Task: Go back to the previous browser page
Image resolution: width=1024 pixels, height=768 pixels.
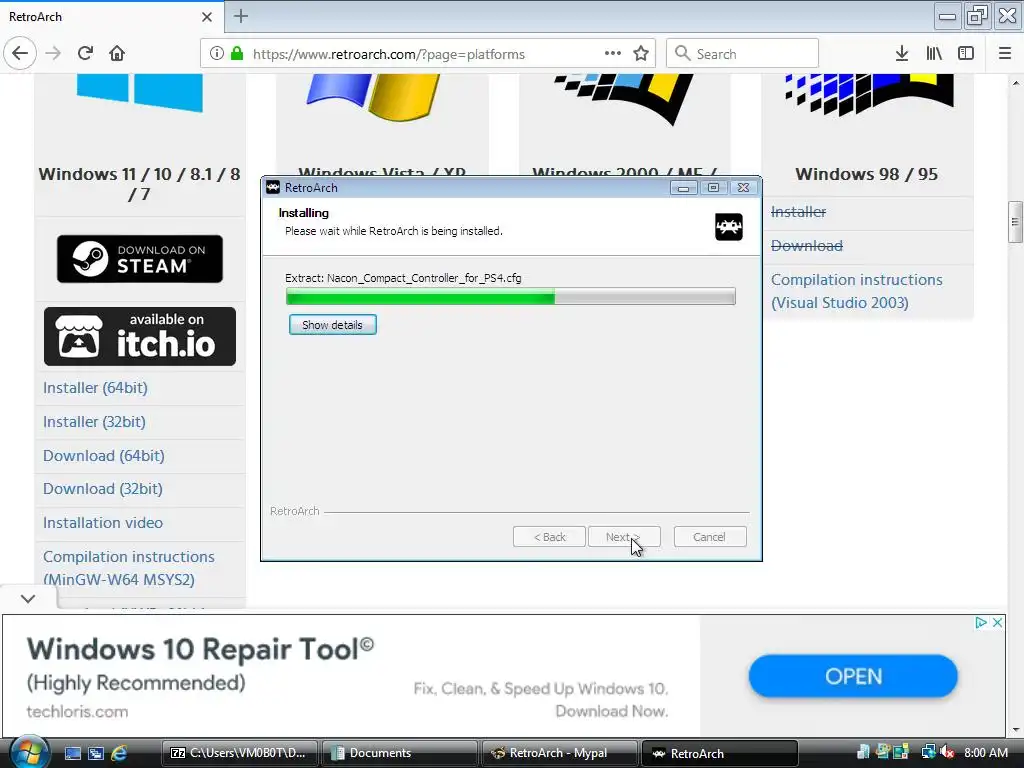Action: pos(20,54)
